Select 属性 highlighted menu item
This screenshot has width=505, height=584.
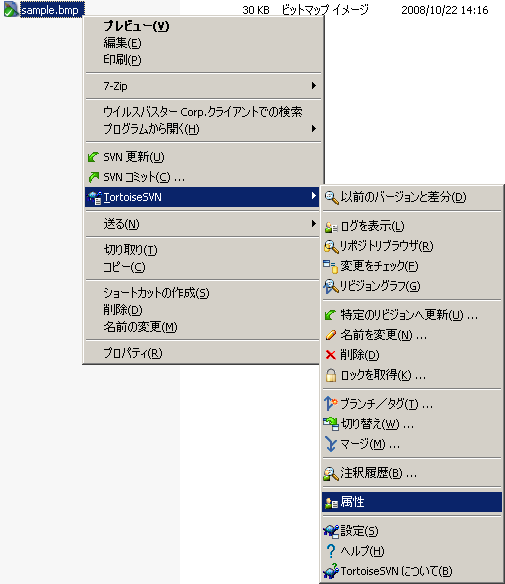412,502
